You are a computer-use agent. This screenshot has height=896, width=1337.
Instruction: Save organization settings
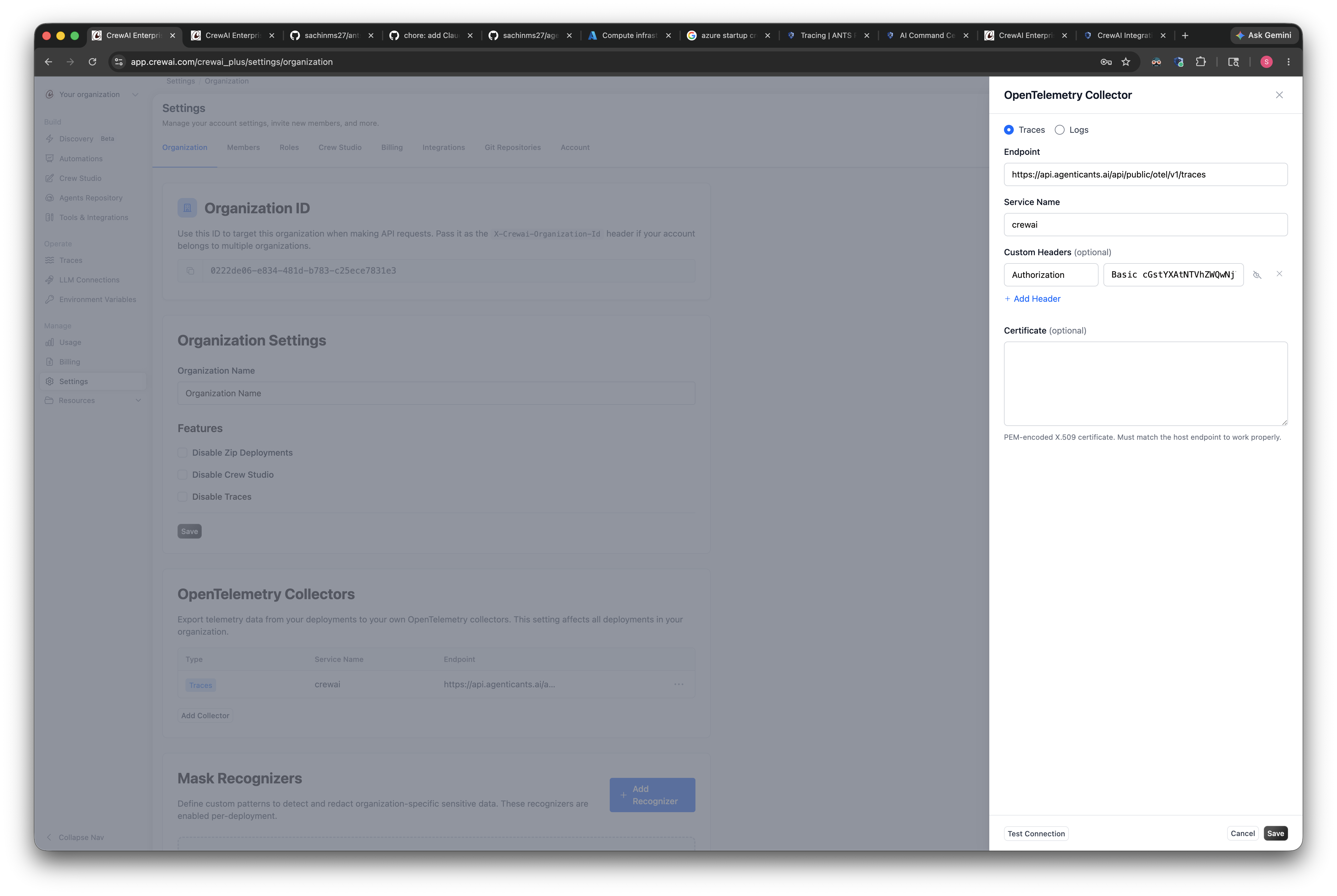[189, 532]
